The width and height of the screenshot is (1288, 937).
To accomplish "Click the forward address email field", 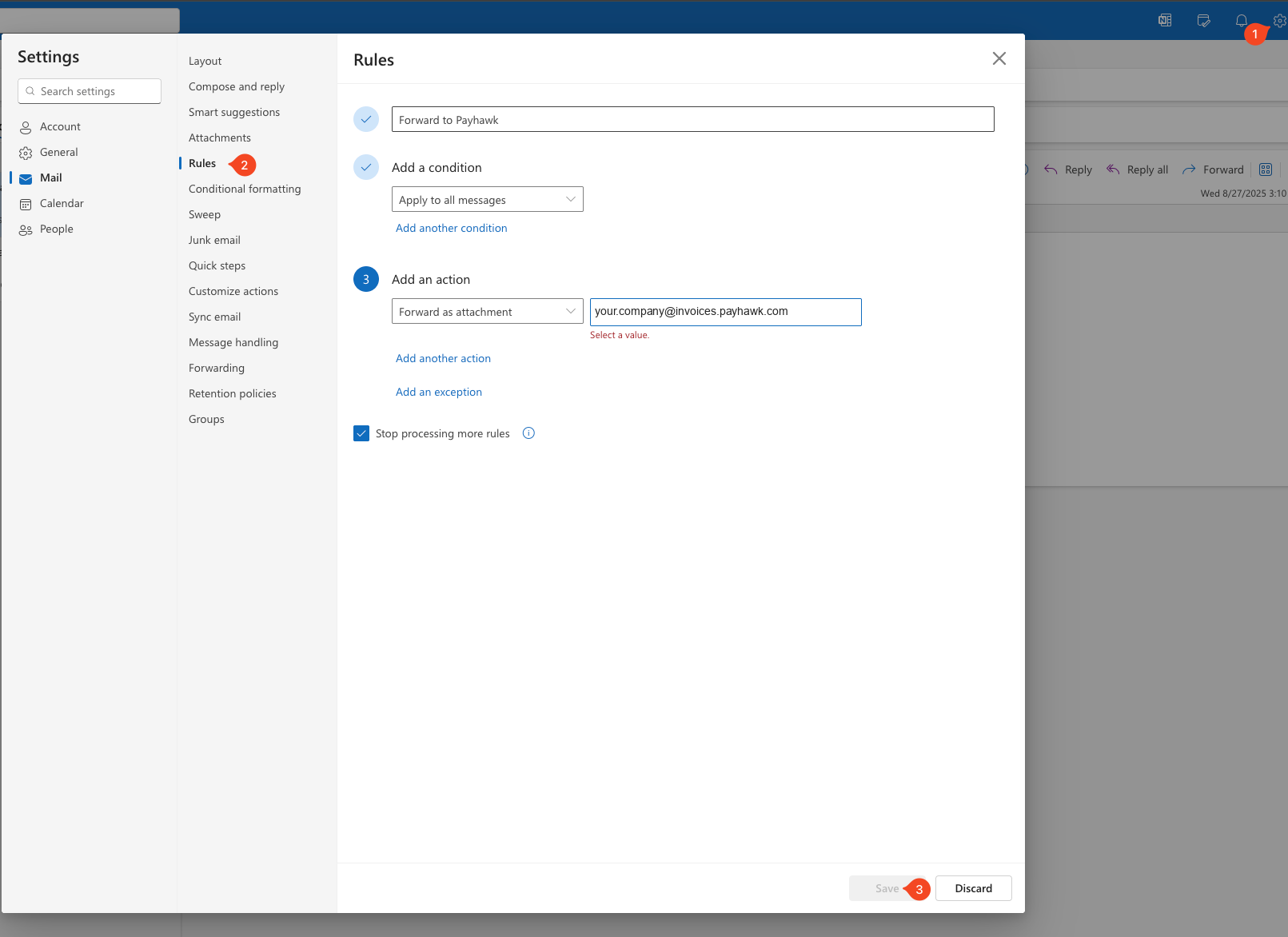I will pyautogui.click(x=726, y=312).
